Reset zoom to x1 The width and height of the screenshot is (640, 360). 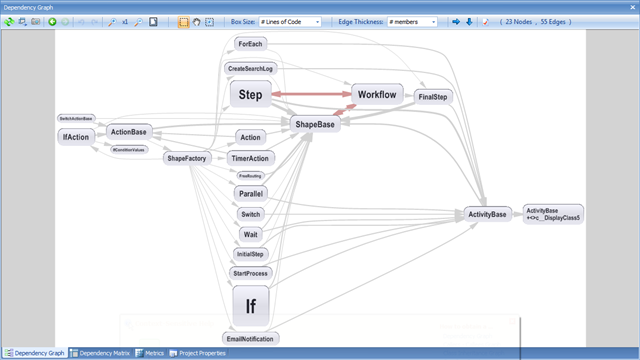click(x=125, y=22)
